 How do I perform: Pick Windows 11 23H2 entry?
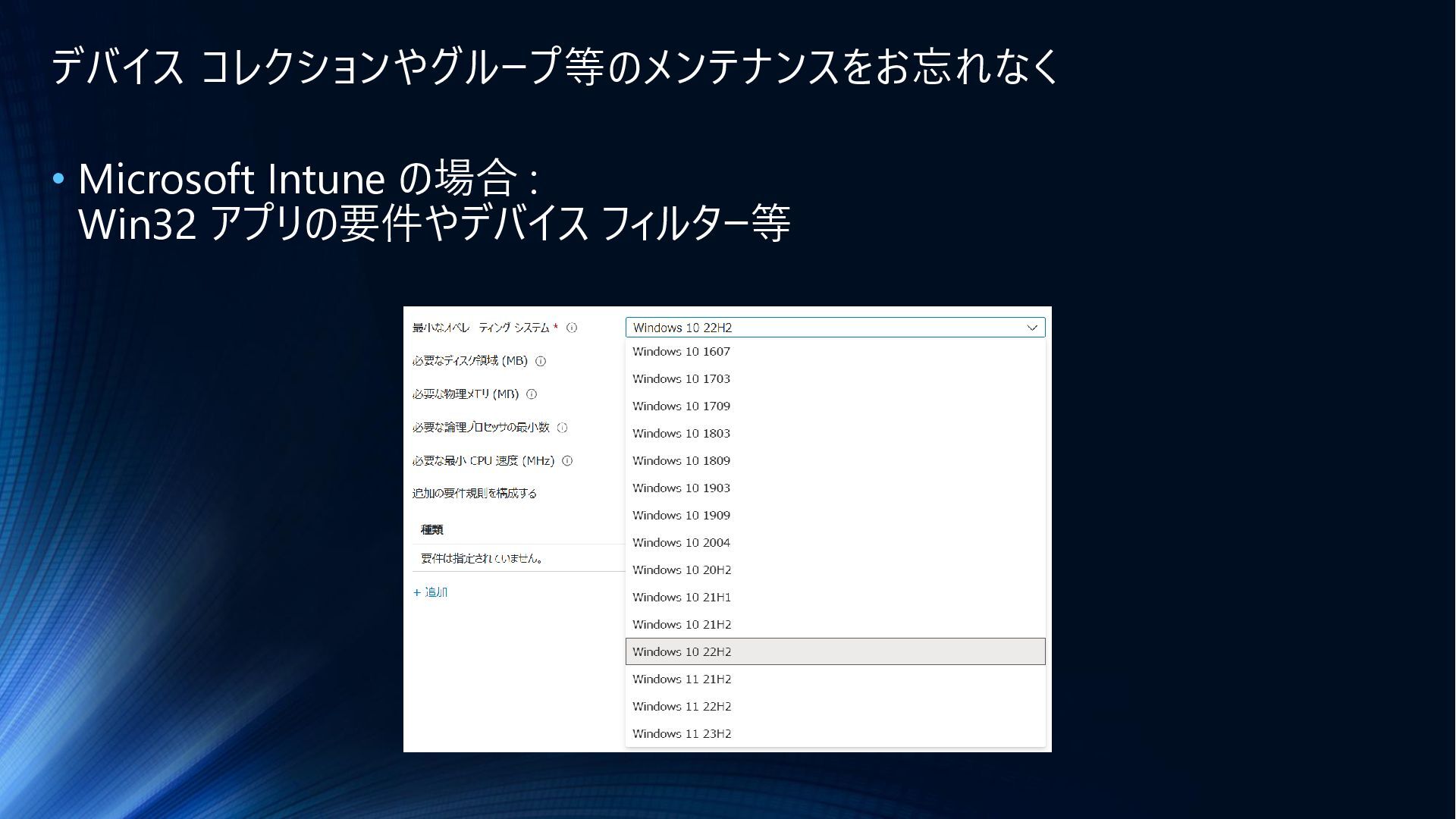835,734
